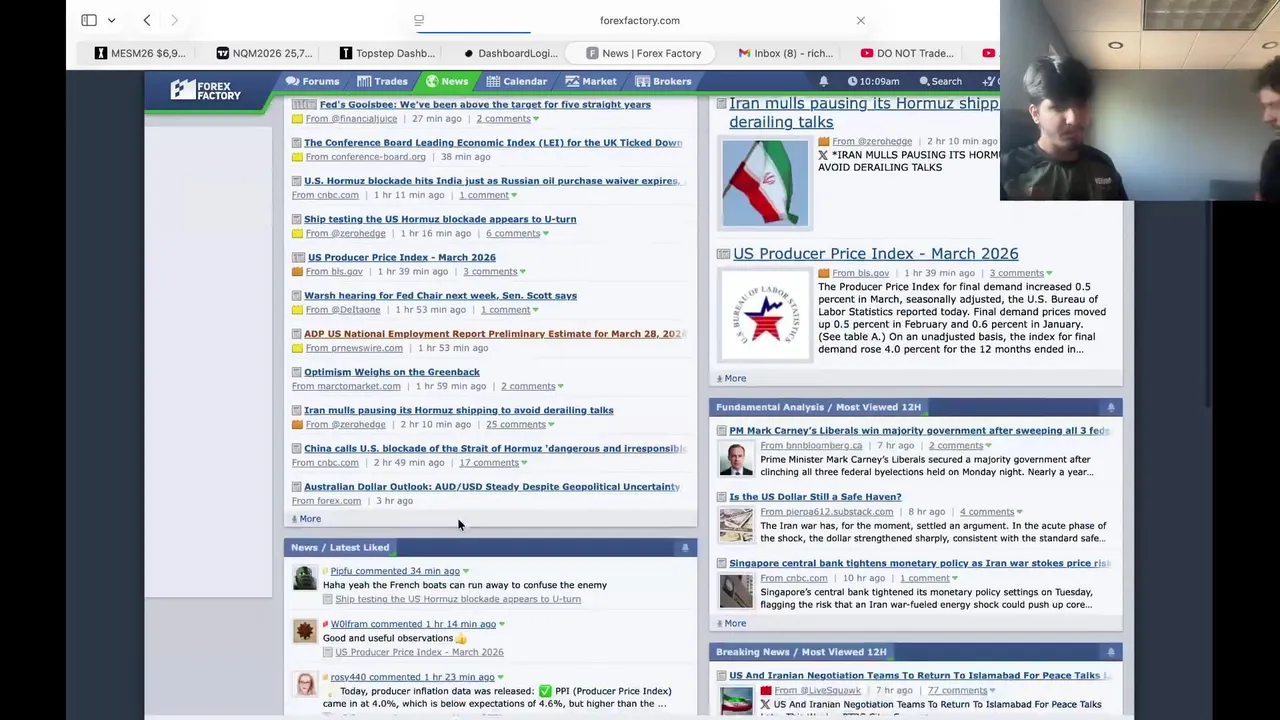Click the W0lfram user avatar

pos(304,631)
